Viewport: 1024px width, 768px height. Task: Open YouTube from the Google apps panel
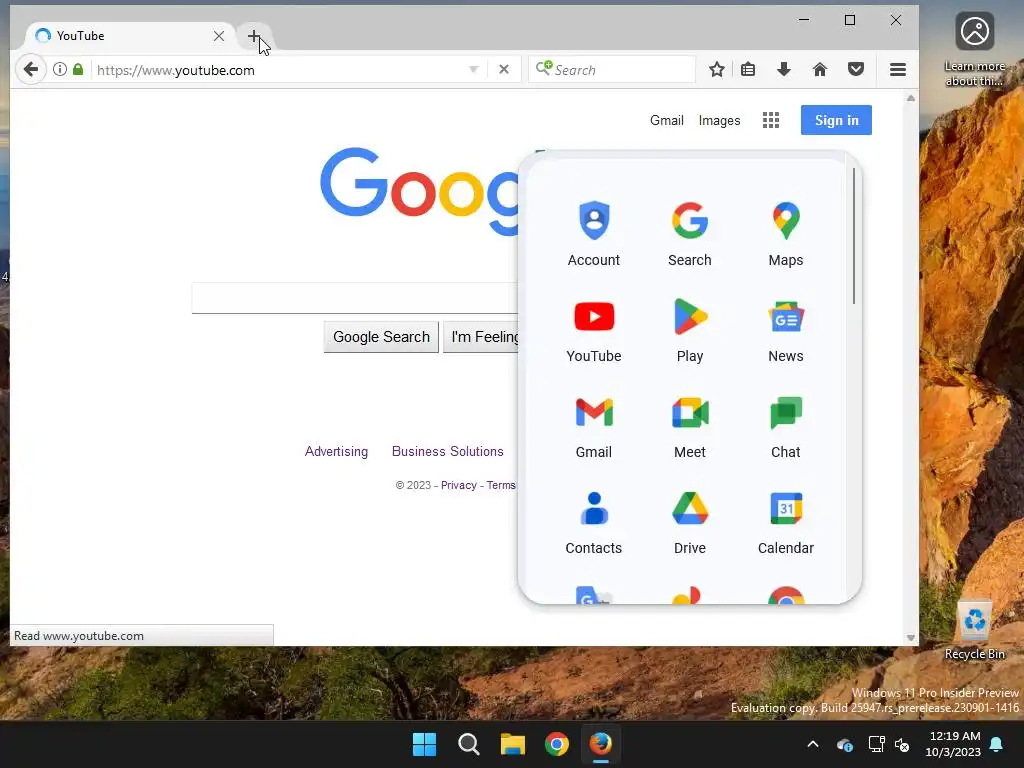point(594,330)
